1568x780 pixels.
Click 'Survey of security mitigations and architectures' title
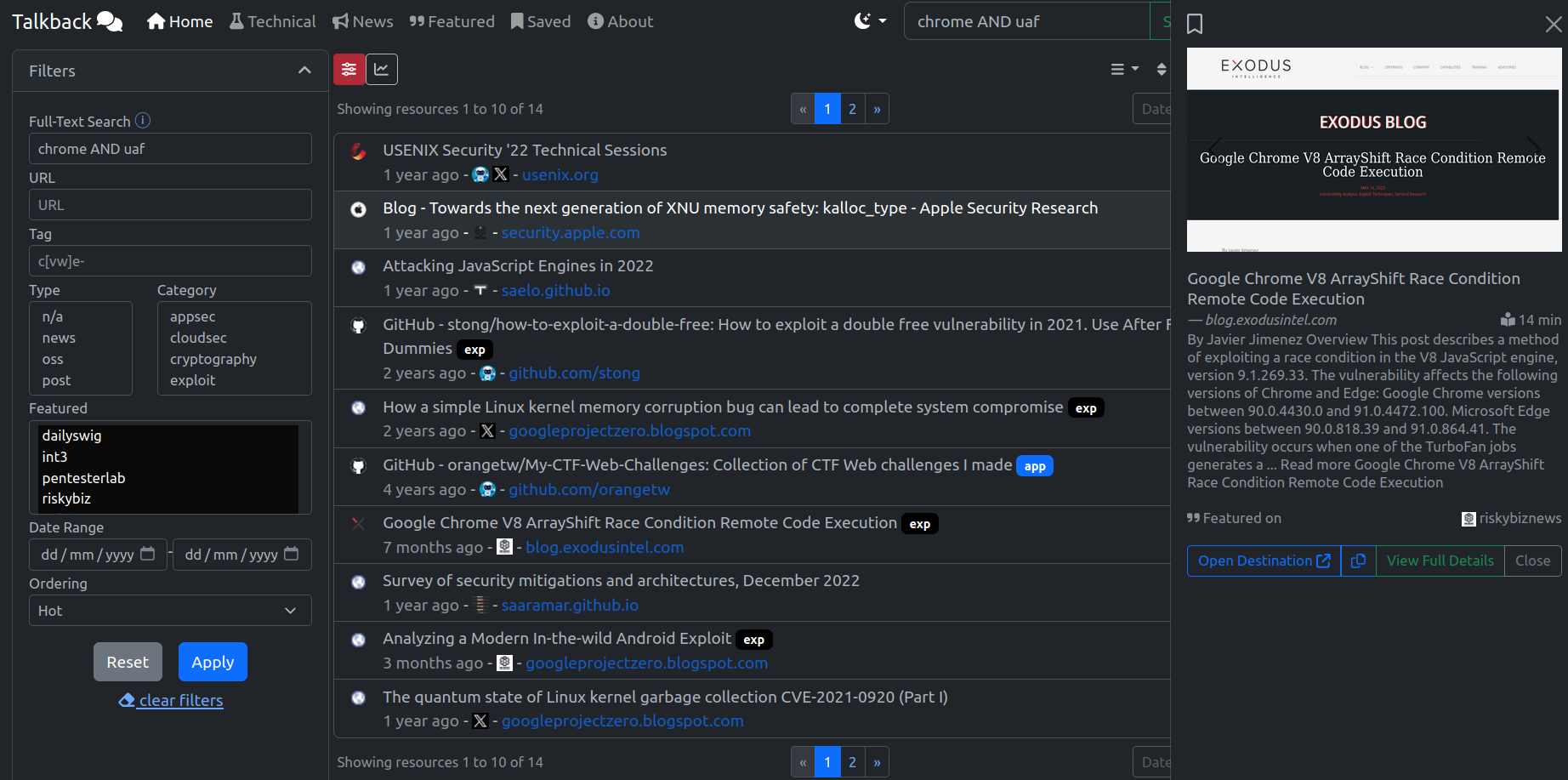tap(621, 580)
